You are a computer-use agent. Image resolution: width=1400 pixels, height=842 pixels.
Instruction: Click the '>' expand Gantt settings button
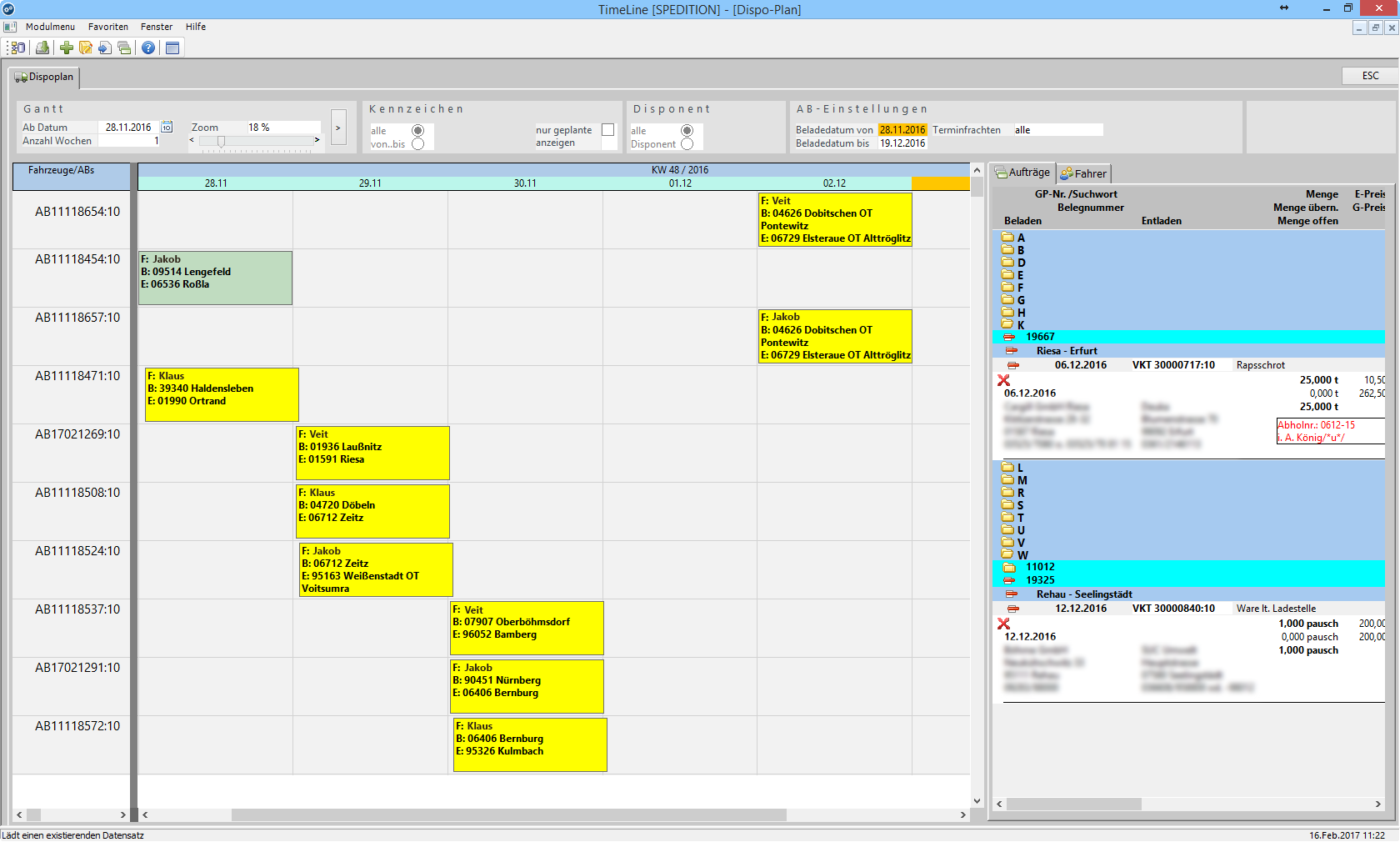coord(338,128)
